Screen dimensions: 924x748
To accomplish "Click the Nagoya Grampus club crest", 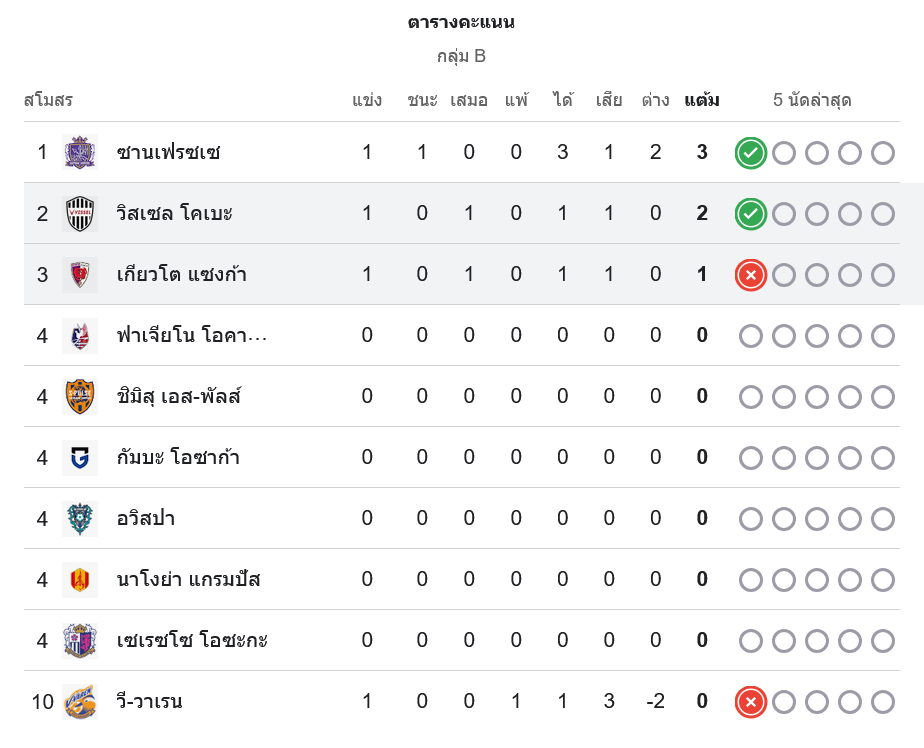I will click(80, 579).
